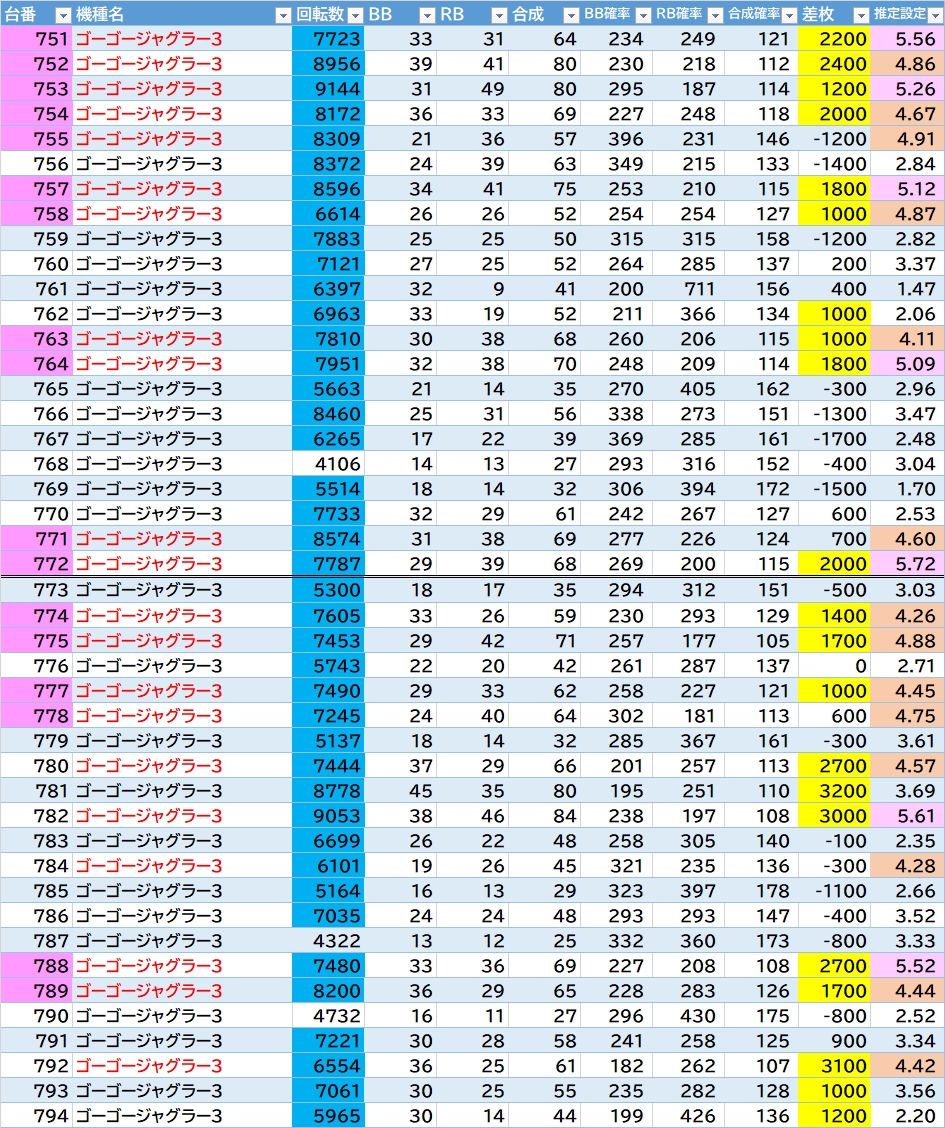Select machine number cell 772
The width and height of the screenshot is (945, 1128).
(x=37, y=564)
